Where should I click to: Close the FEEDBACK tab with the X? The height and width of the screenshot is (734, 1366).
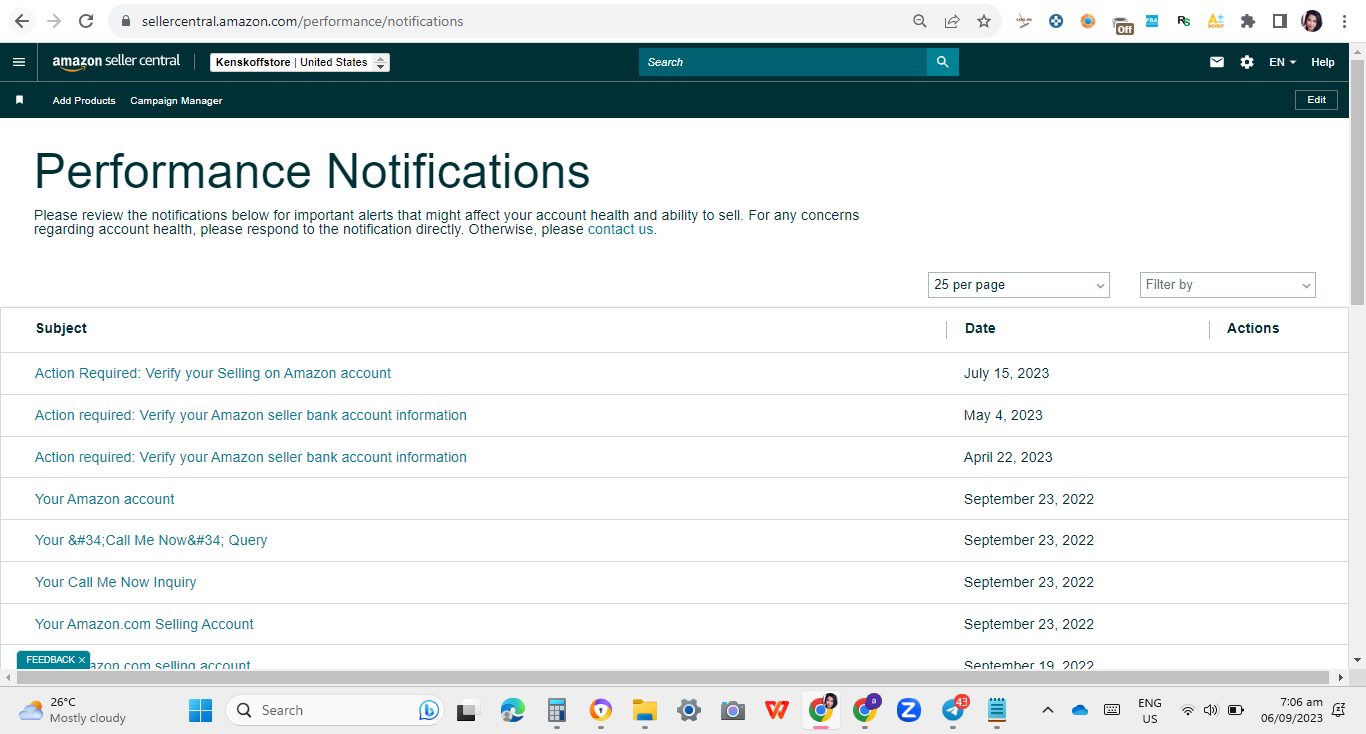[82, 660]
